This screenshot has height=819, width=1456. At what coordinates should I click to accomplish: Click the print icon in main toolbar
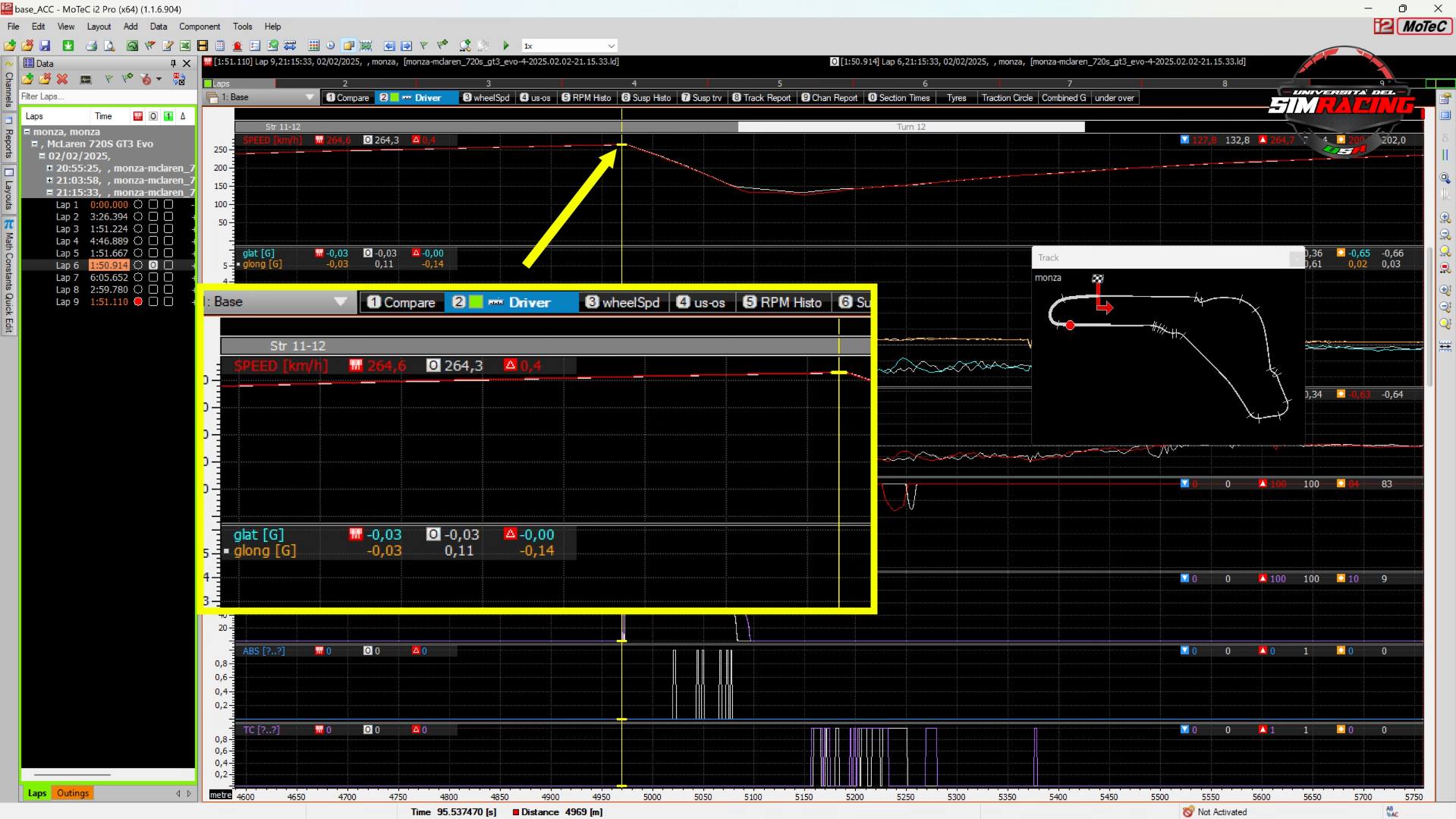click(x=91, y=46)
